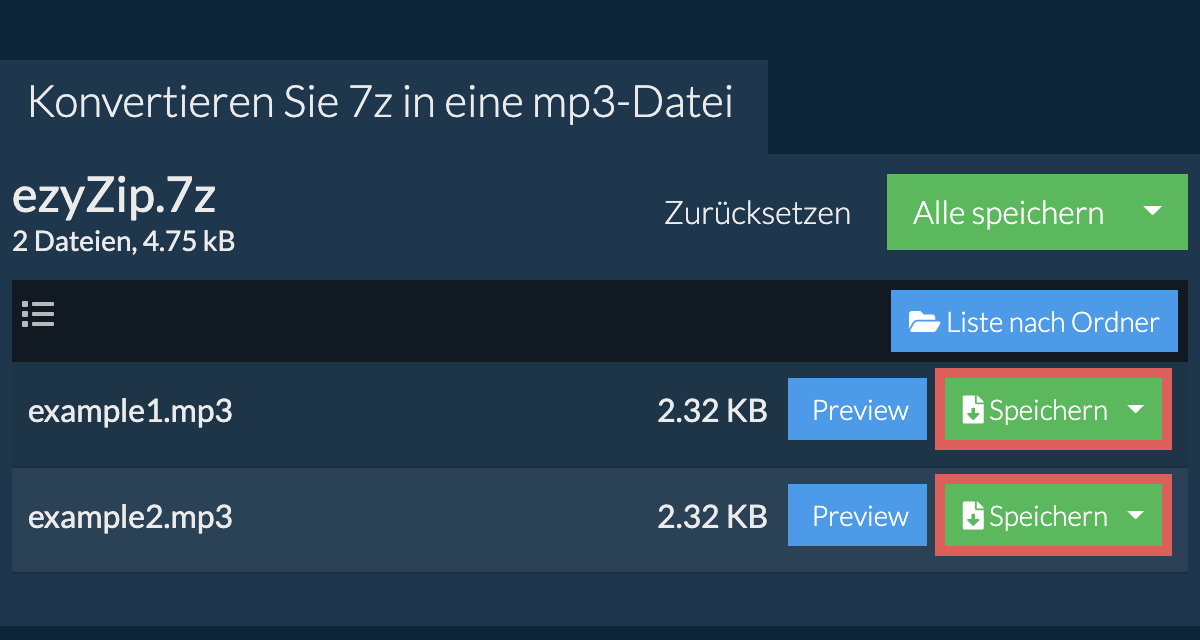Select the Konvertieren Sie 7z in mp3-Datei tab

pyautogui.click(x=381, y=104)
